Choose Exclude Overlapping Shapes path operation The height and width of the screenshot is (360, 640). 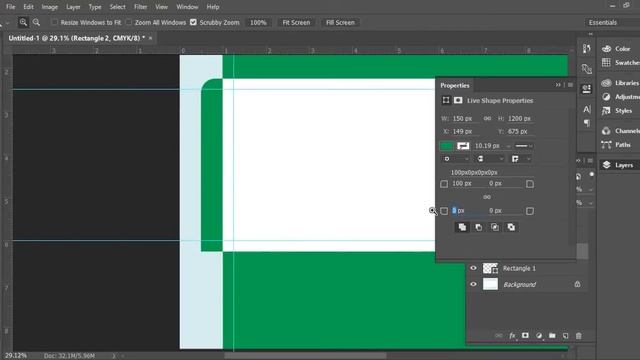(x=511, y=227)
